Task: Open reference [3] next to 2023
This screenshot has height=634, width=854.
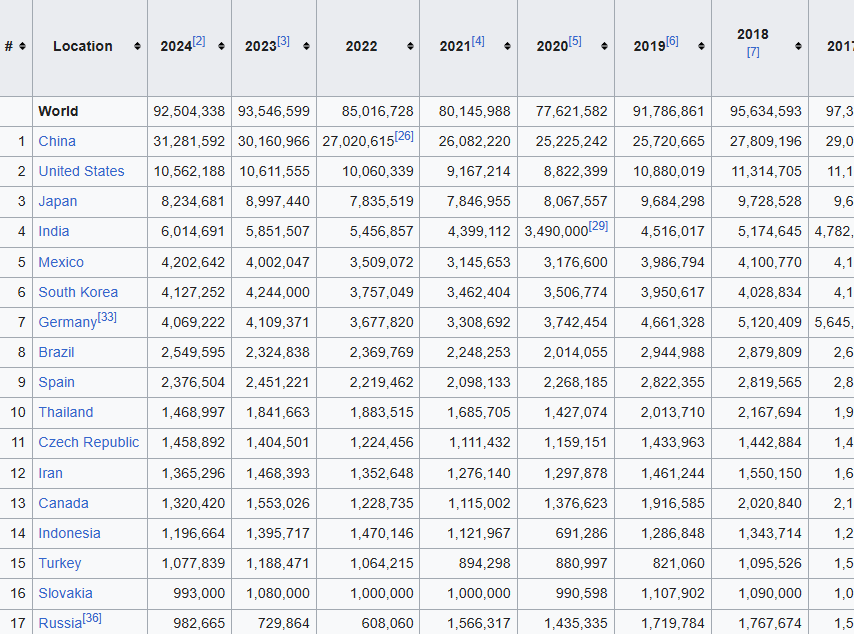Action: [x=283, y=41]
